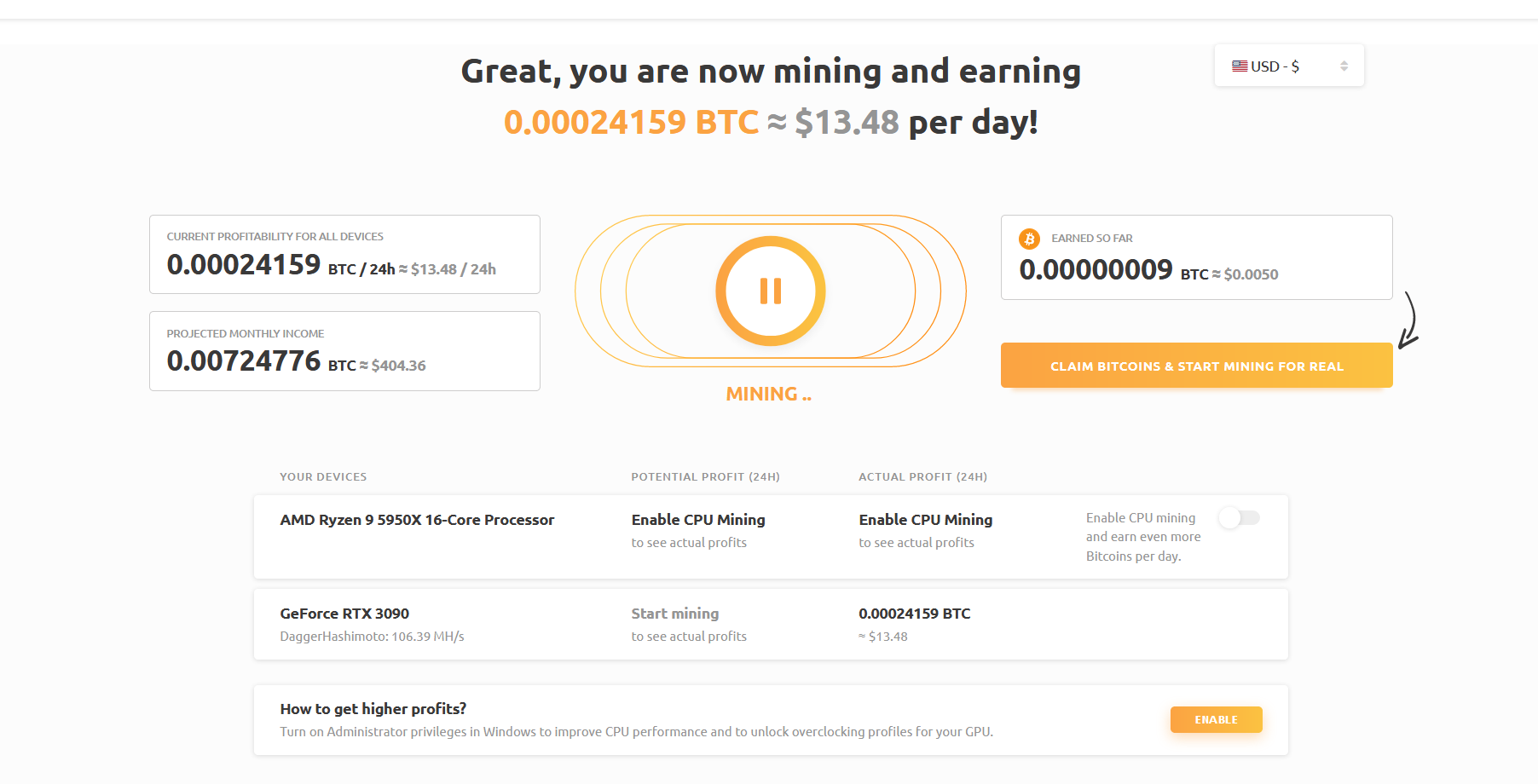Click the Bitcoin icon beside Earned So Far

click(1029, 239)
